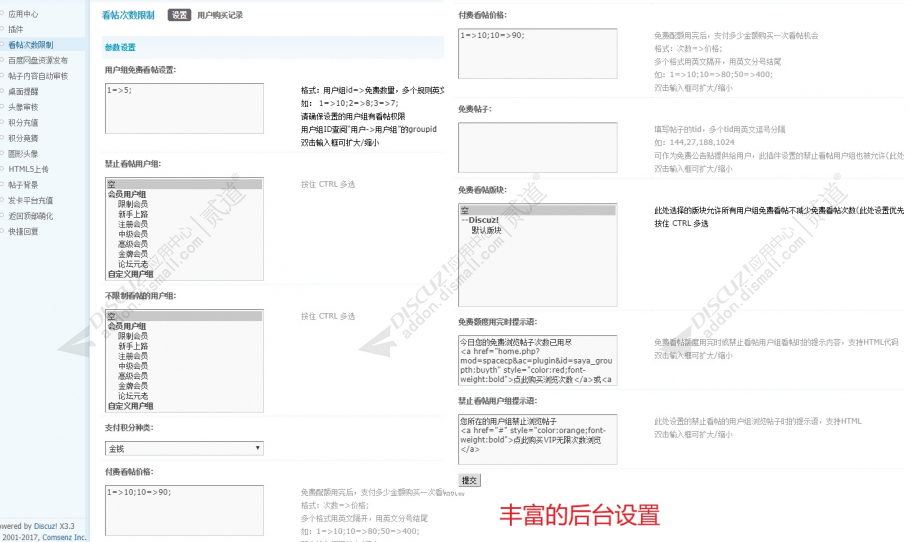Select 限制会员 in the 不限制看帖的用户组 list
This screenshot has width=910, height=542.
tap(133, 336)
